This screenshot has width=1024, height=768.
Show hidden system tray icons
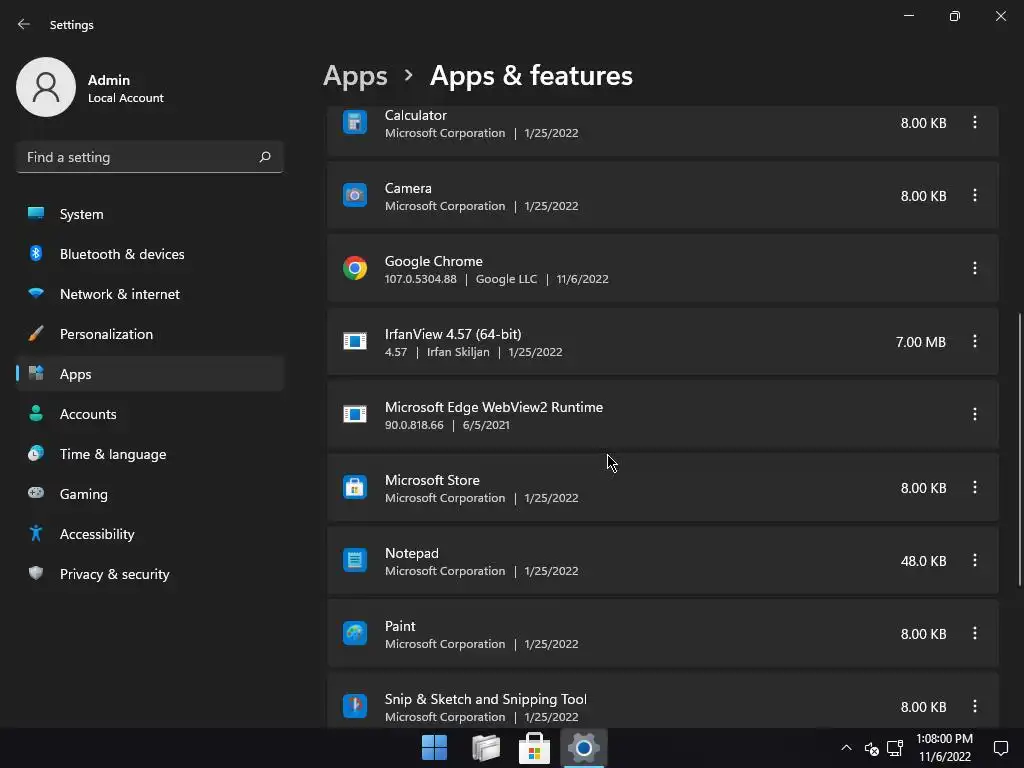[x=846, y=748]
